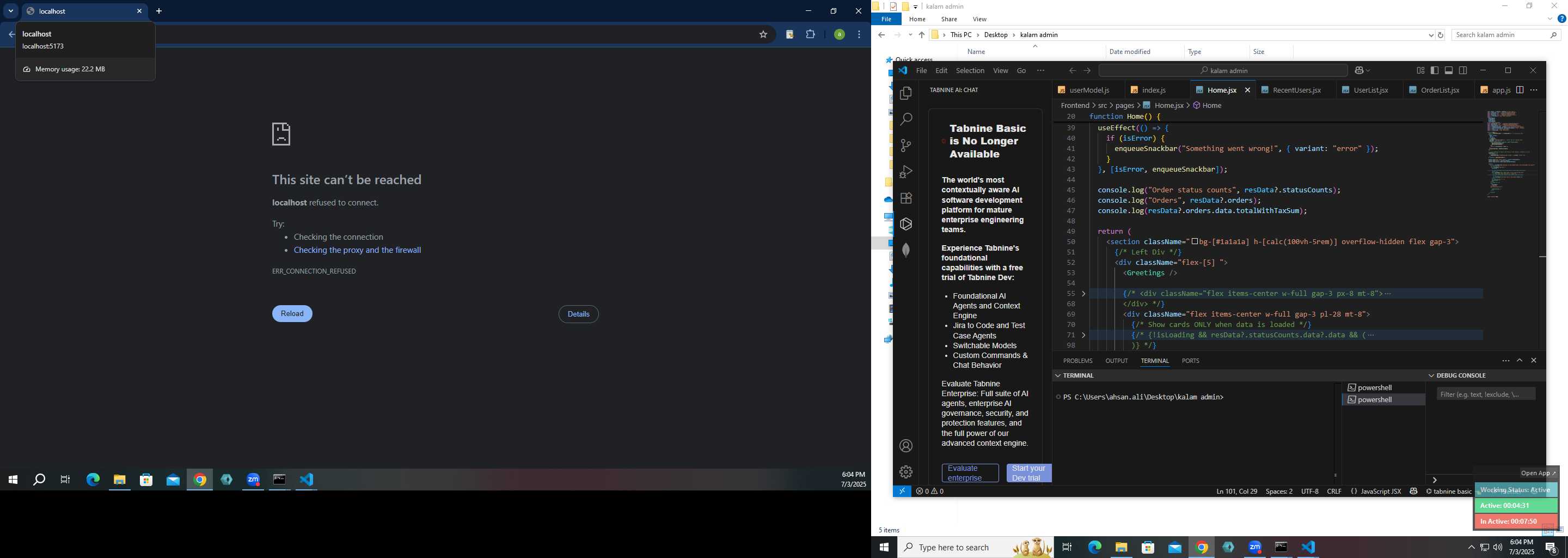
Task: Click the remote window icon in VS Code status bar
Action: point(902,491)
